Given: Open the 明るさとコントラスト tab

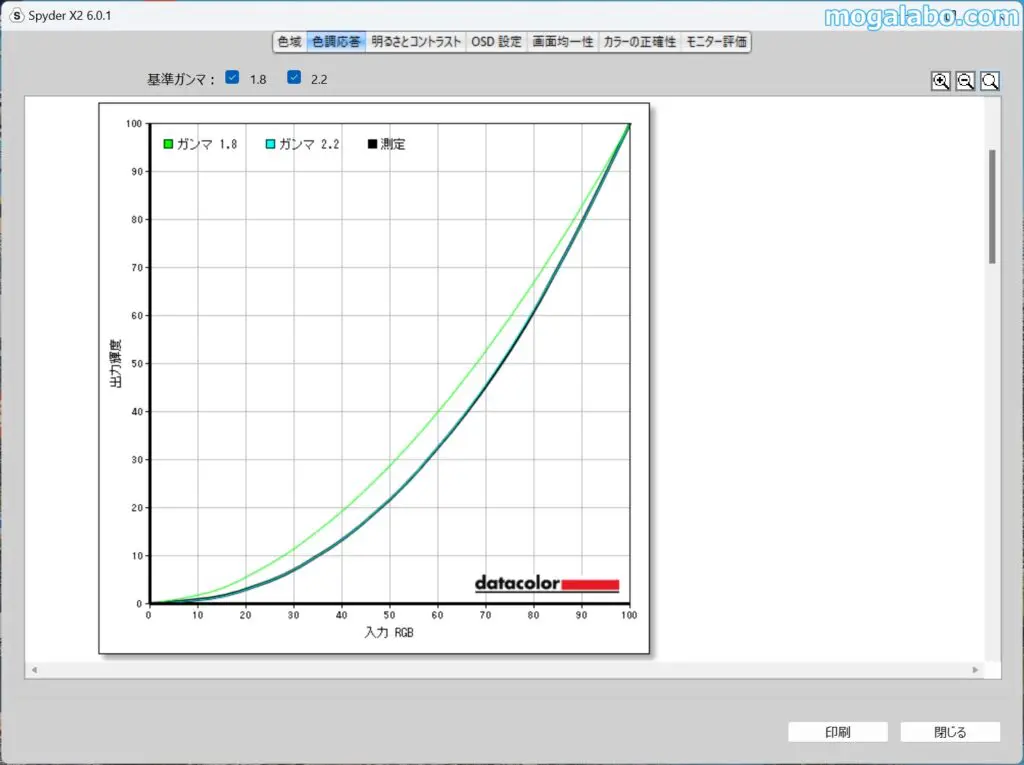Looking at the screenshot, I should click(x=416, y=42).
